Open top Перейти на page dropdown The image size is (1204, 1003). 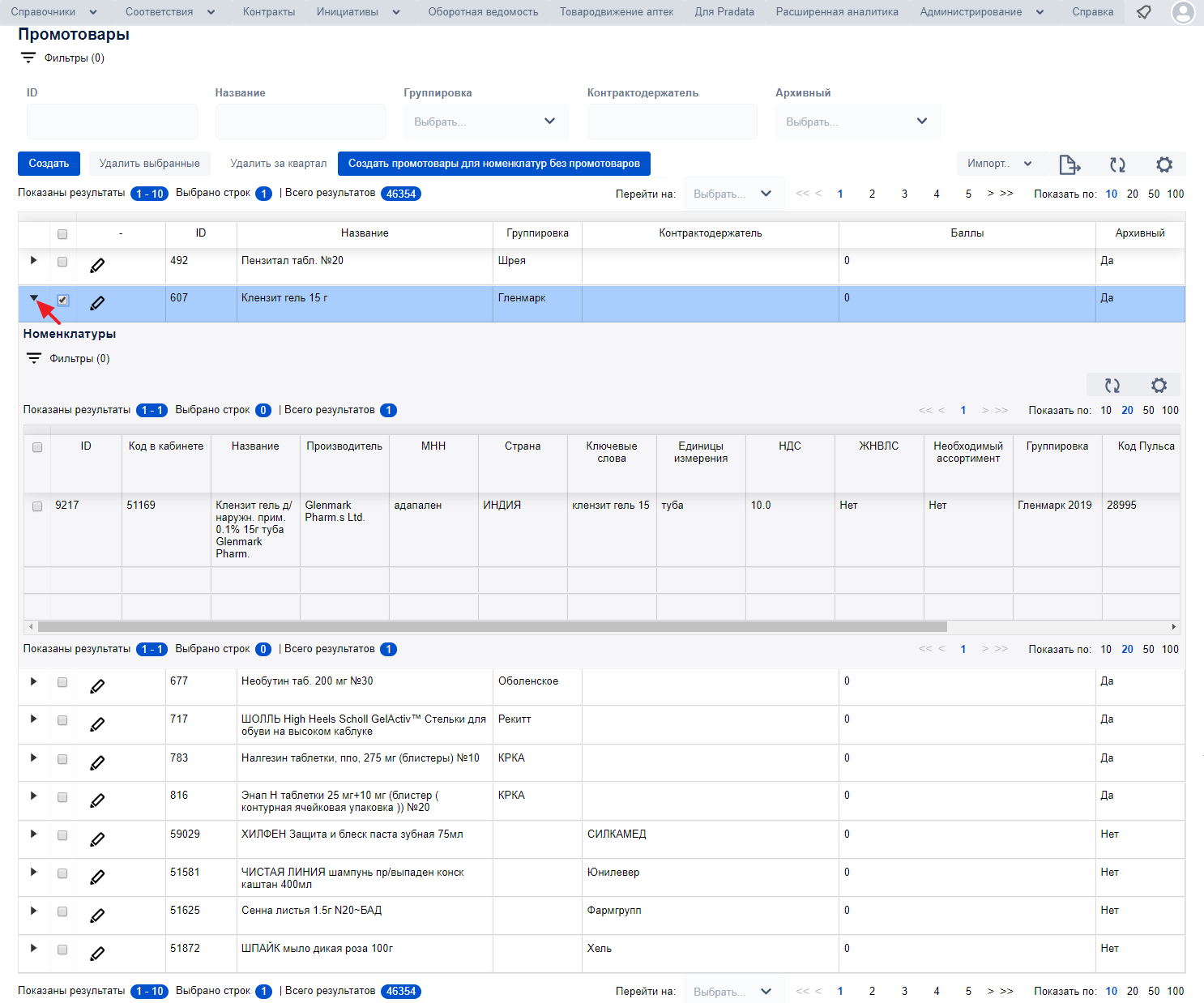(x=734, y=194)
